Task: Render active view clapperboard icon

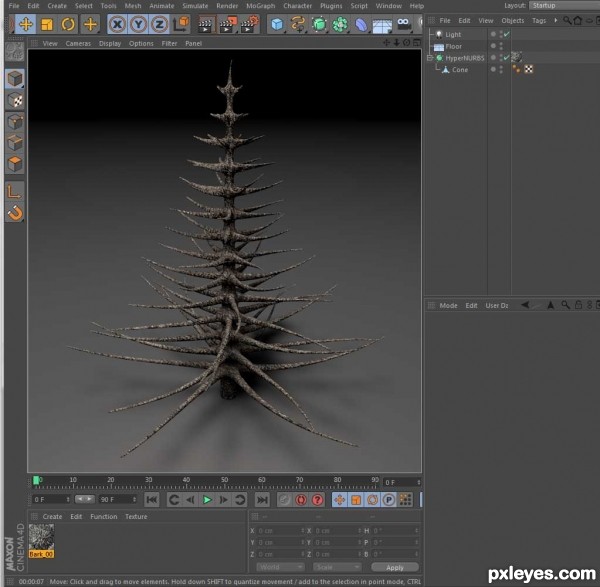Action: pyautogui.click(x=205, y=24)
